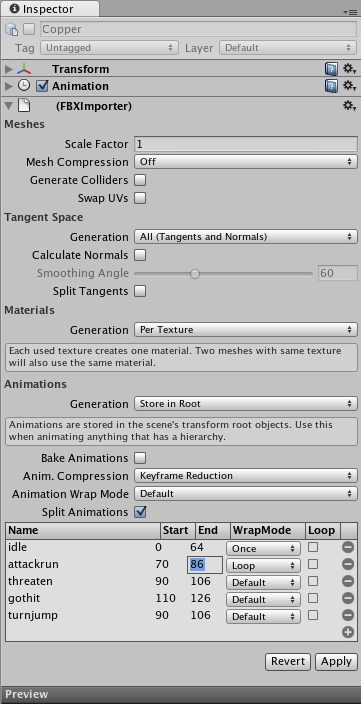Open Animation help book icon
361x704 pixels.
tap(331, 86)
